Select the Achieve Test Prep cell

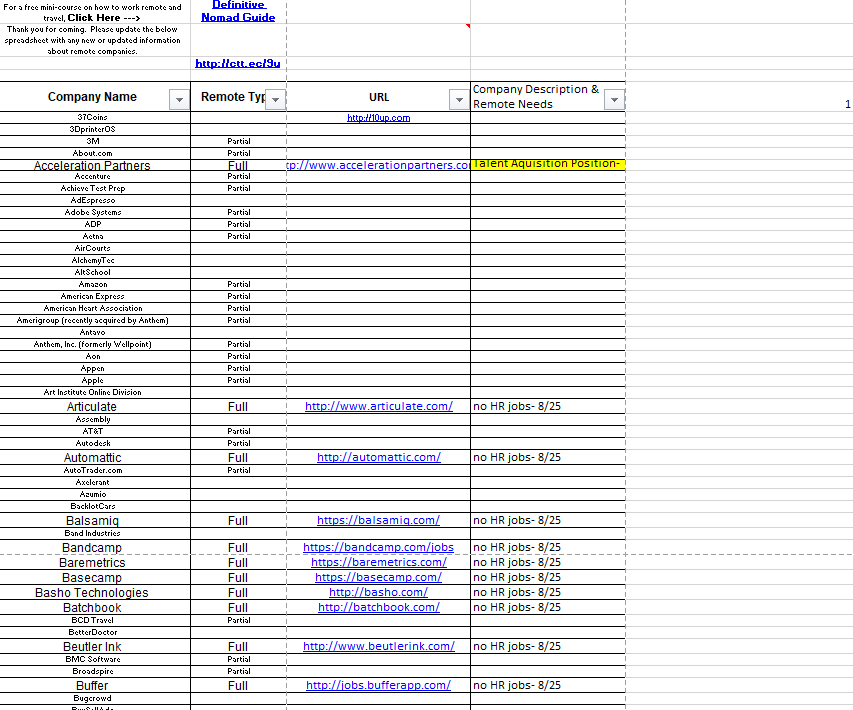point(93,188)
